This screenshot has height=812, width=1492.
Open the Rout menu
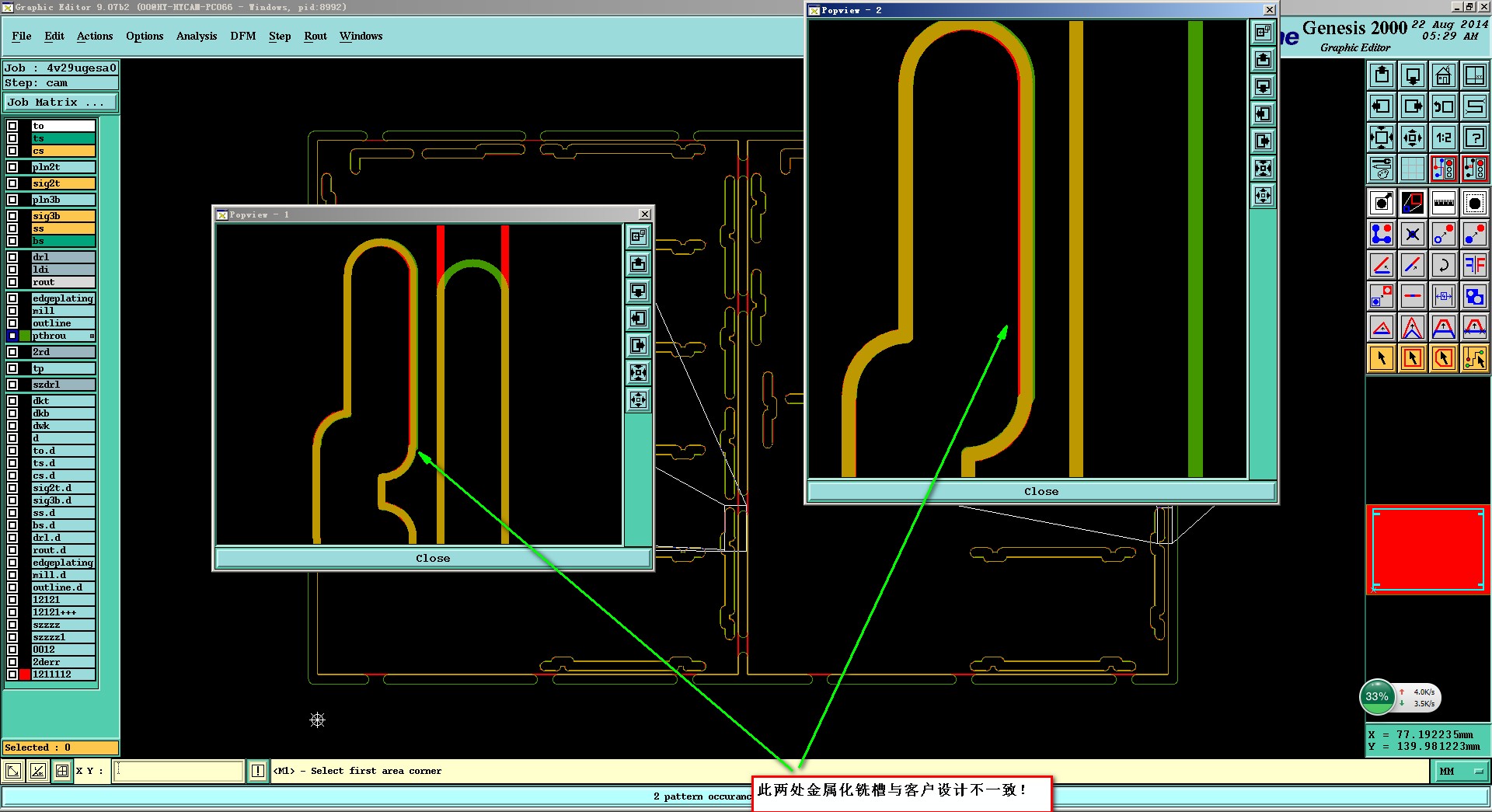pos(315,36)
